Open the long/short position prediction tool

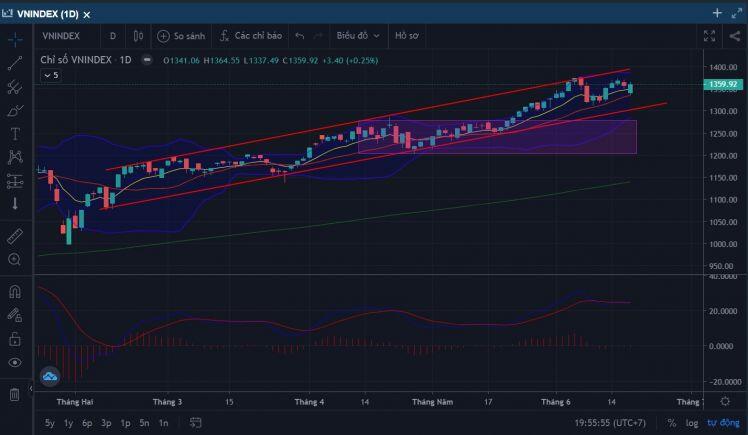click(15, 181)
